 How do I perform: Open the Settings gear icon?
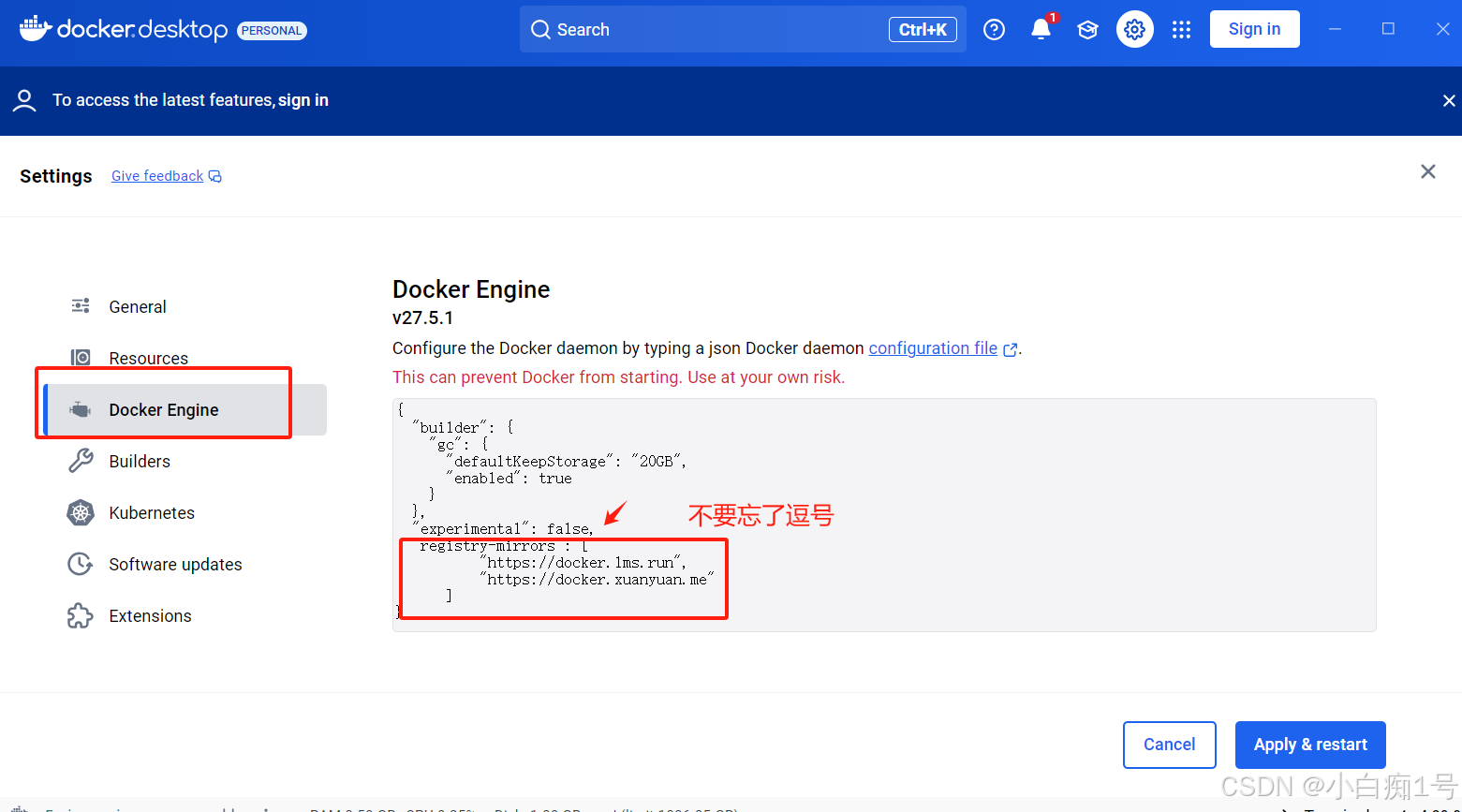[x=1134, y=30]
